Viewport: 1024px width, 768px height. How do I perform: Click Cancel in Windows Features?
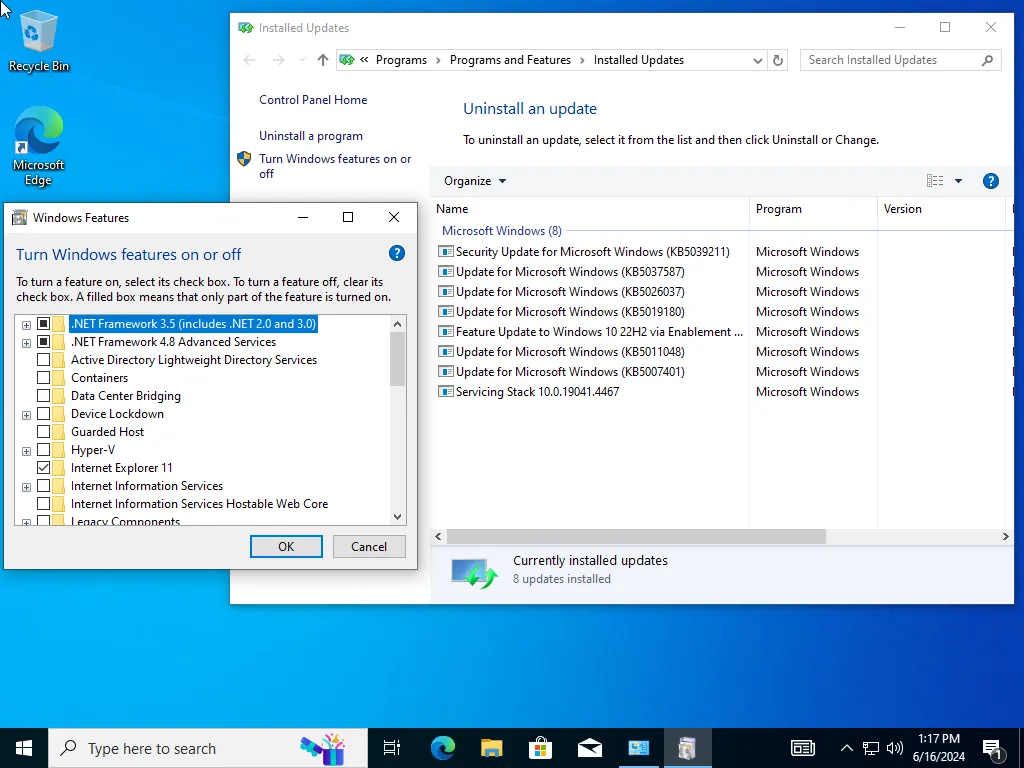click(369, 547)
